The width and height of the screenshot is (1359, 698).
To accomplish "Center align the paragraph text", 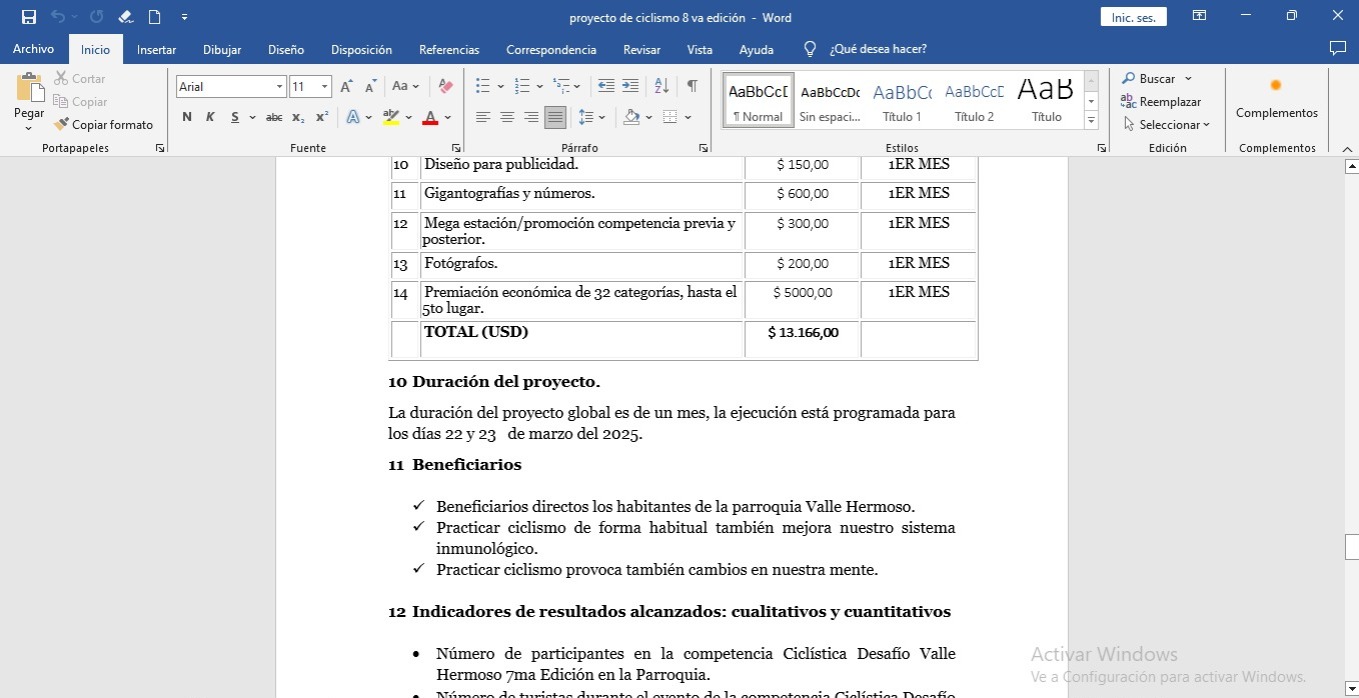I will click(x=507, y=117).
